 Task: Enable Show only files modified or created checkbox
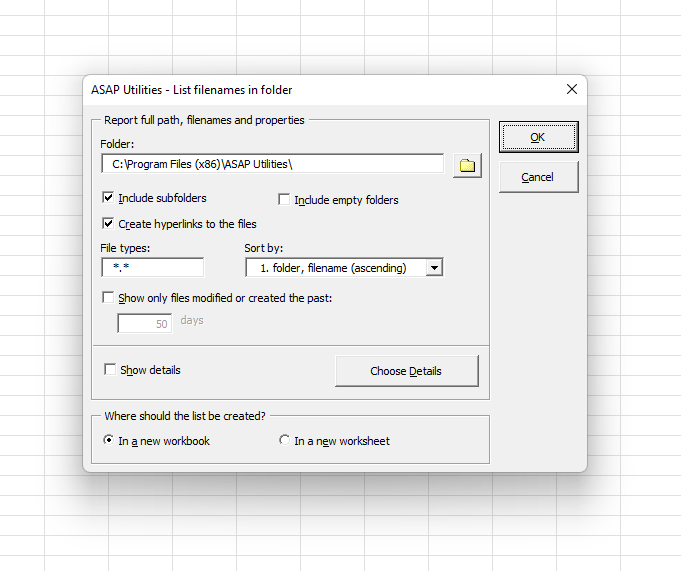(108, 297)
